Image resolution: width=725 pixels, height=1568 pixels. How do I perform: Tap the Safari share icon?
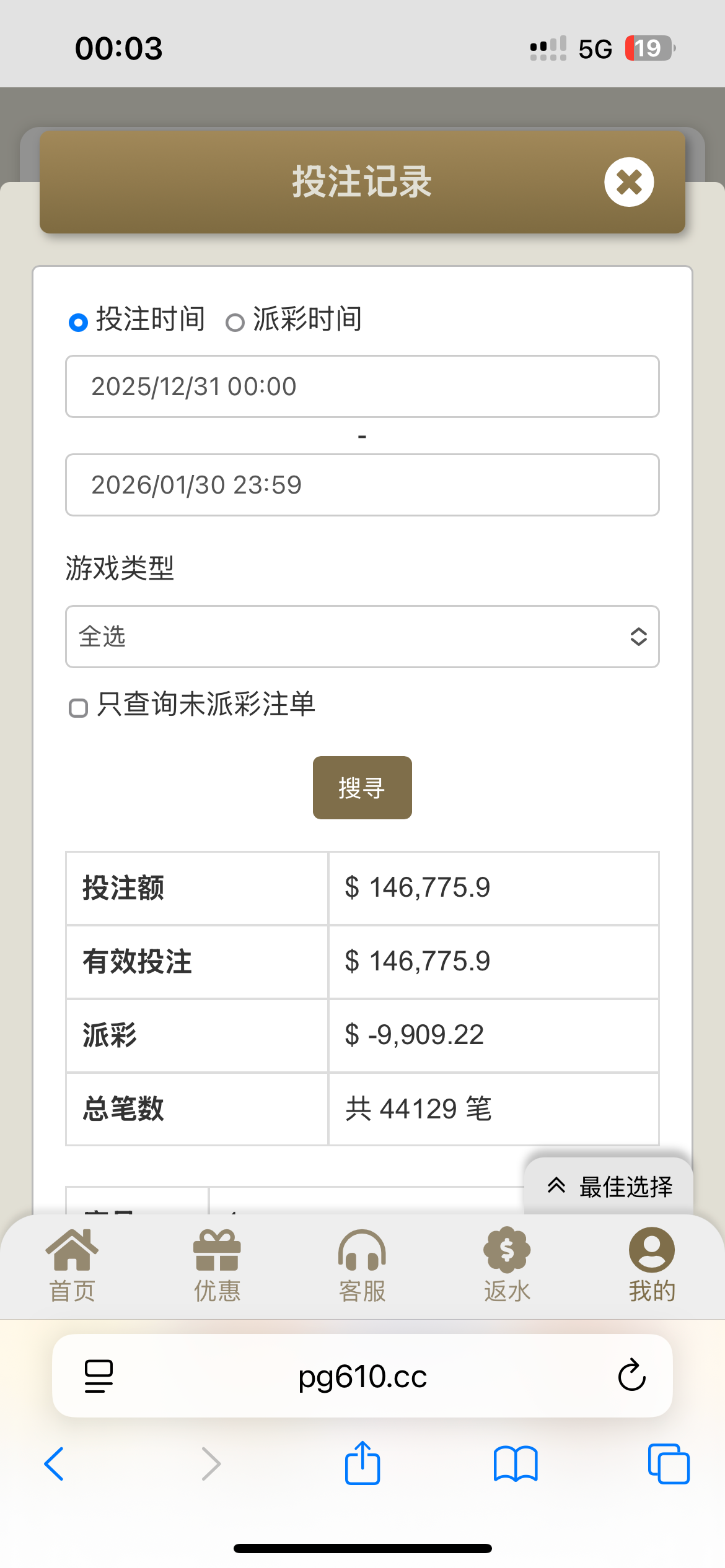point(362,1463)
